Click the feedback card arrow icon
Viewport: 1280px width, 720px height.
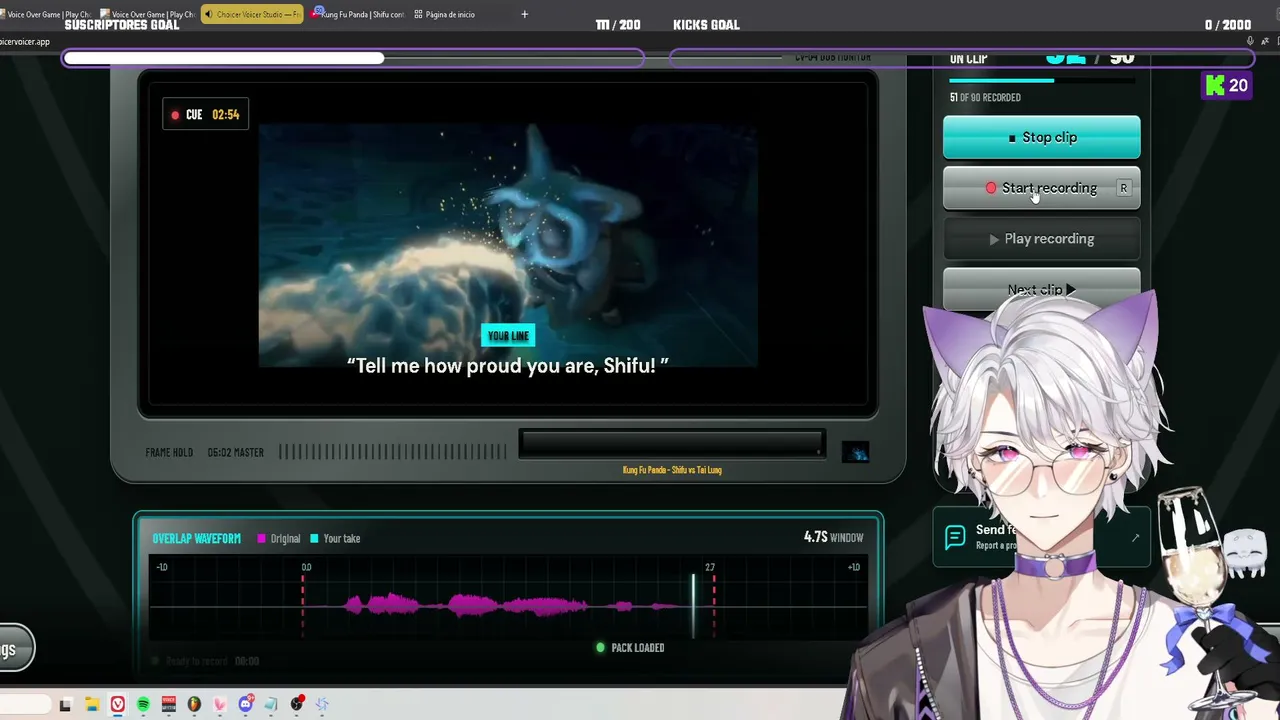point(1135,538)
